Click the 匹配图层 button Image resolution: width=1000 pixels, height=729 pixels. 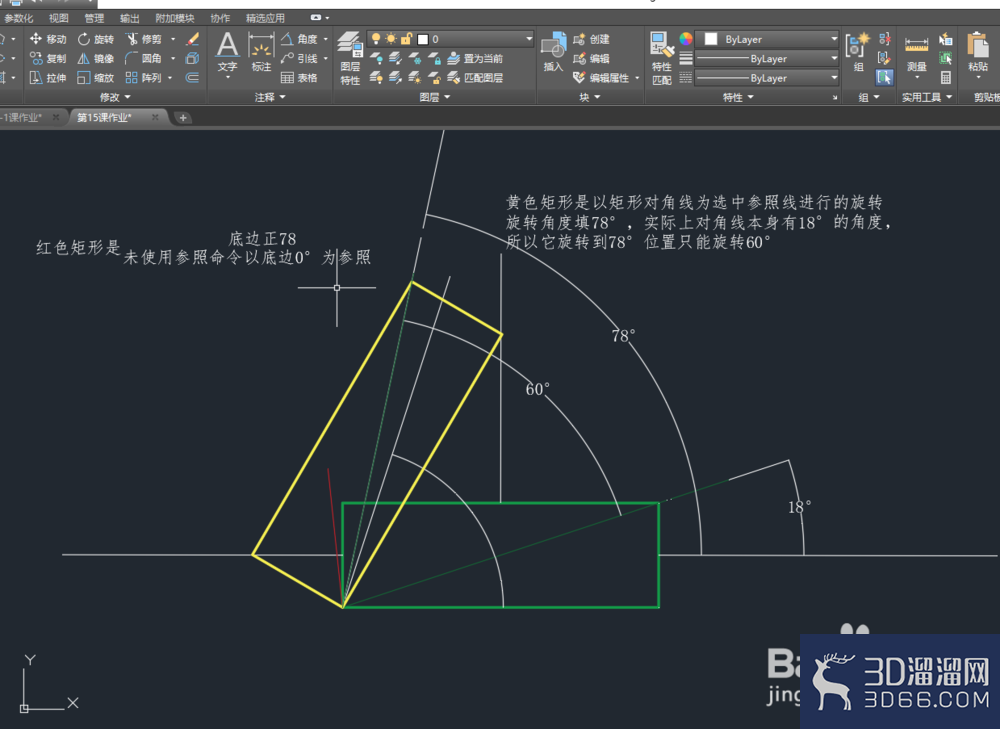[x=474, y=78]
